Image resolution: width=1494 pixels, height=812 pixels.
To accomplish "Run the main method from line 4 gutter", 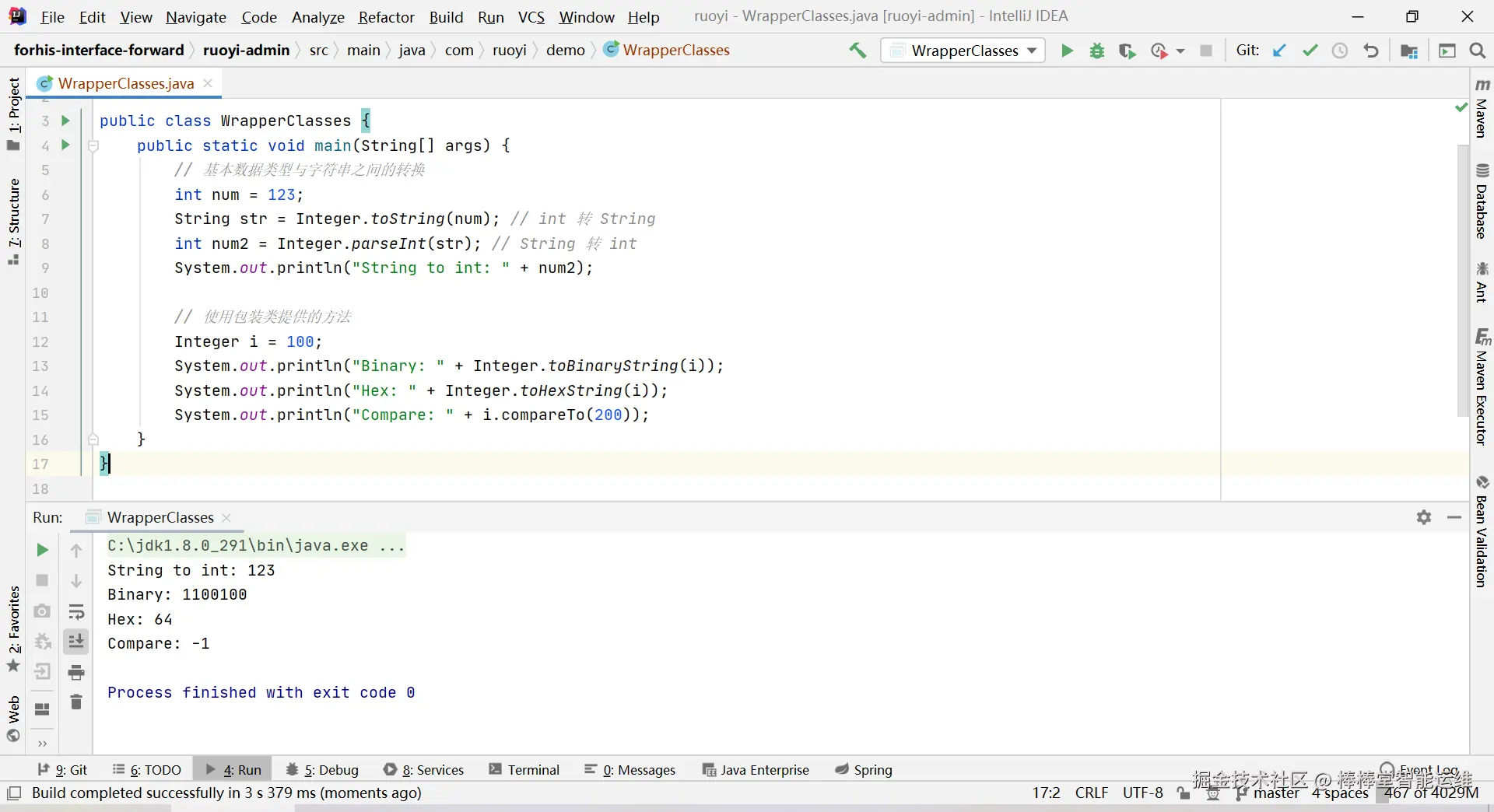I will tap(65, 145).
